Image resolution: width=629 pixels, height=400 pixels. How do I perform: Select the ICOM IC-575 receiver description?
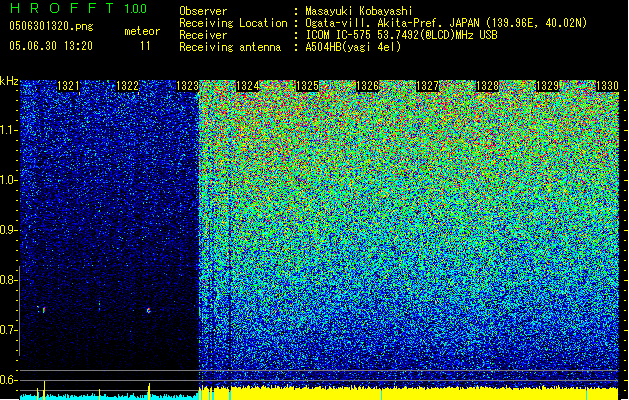402,35
